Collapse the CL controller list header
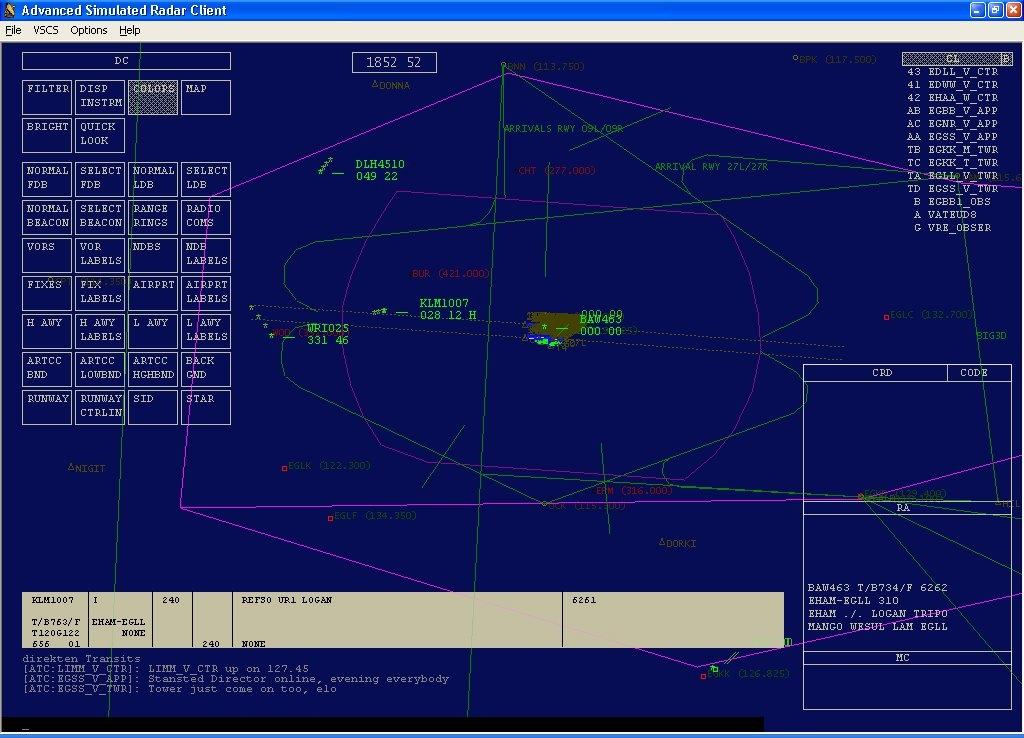This screenshot has height=738, width=1024. coord(951,59)
